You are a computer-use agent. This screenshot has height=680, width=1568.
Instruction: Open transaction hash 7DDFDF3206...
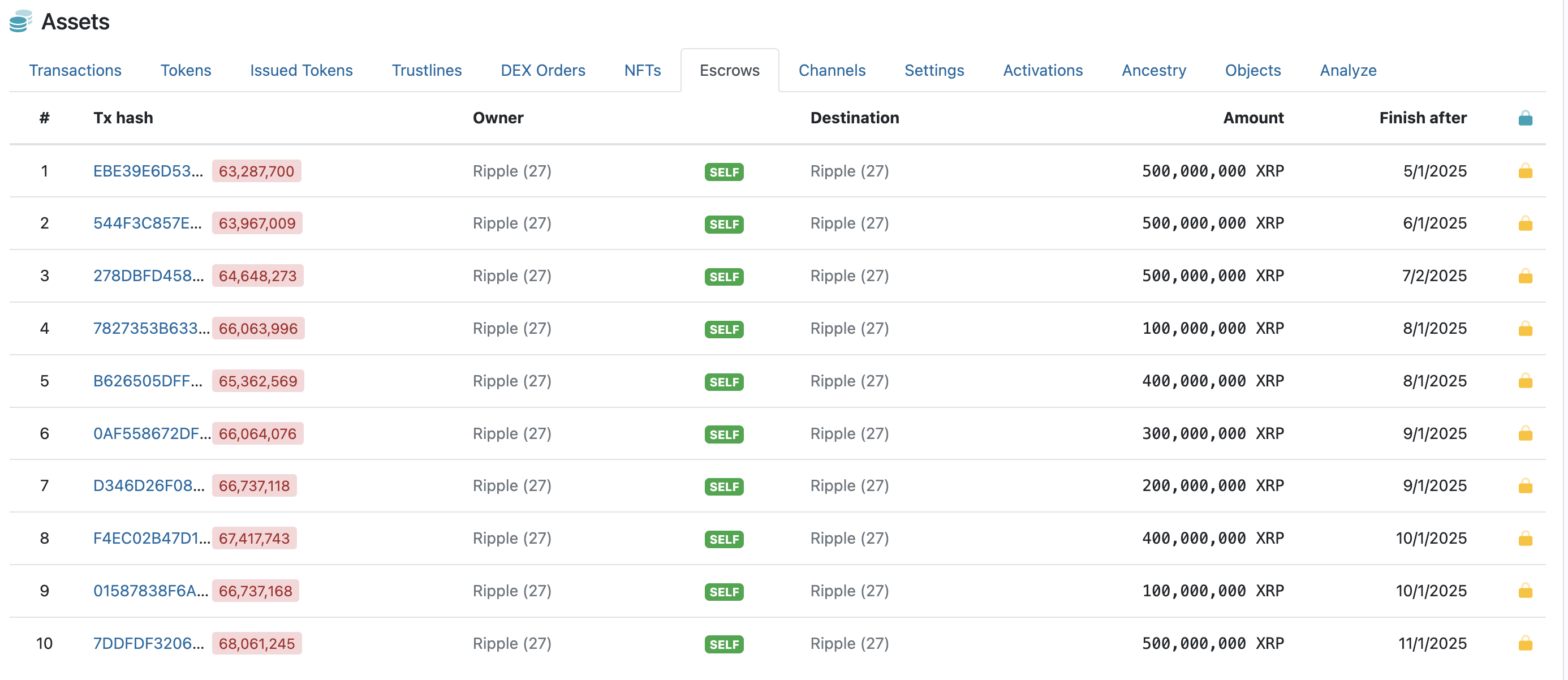[149, 643]
